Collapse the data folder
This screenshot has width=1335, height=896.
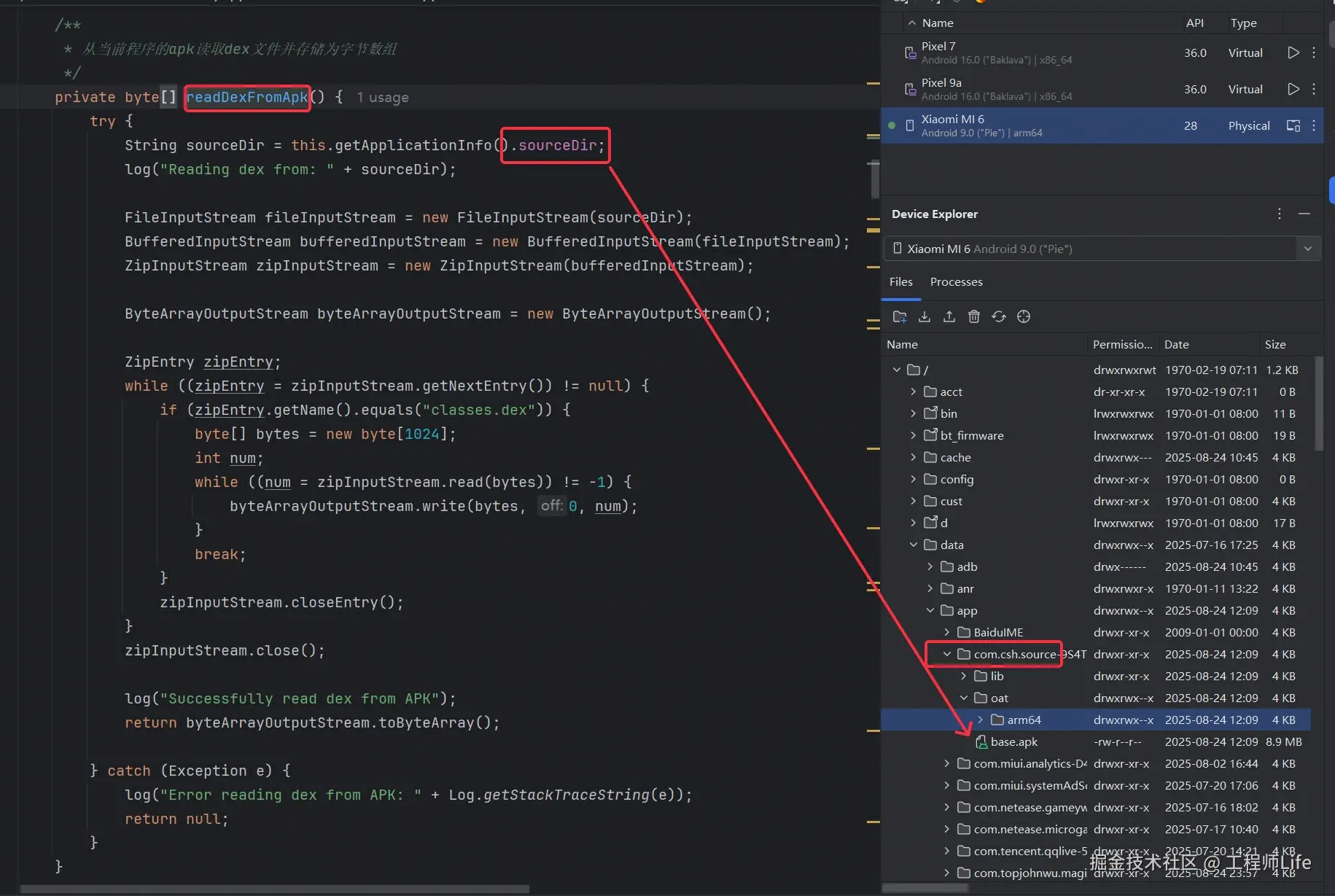914,545
